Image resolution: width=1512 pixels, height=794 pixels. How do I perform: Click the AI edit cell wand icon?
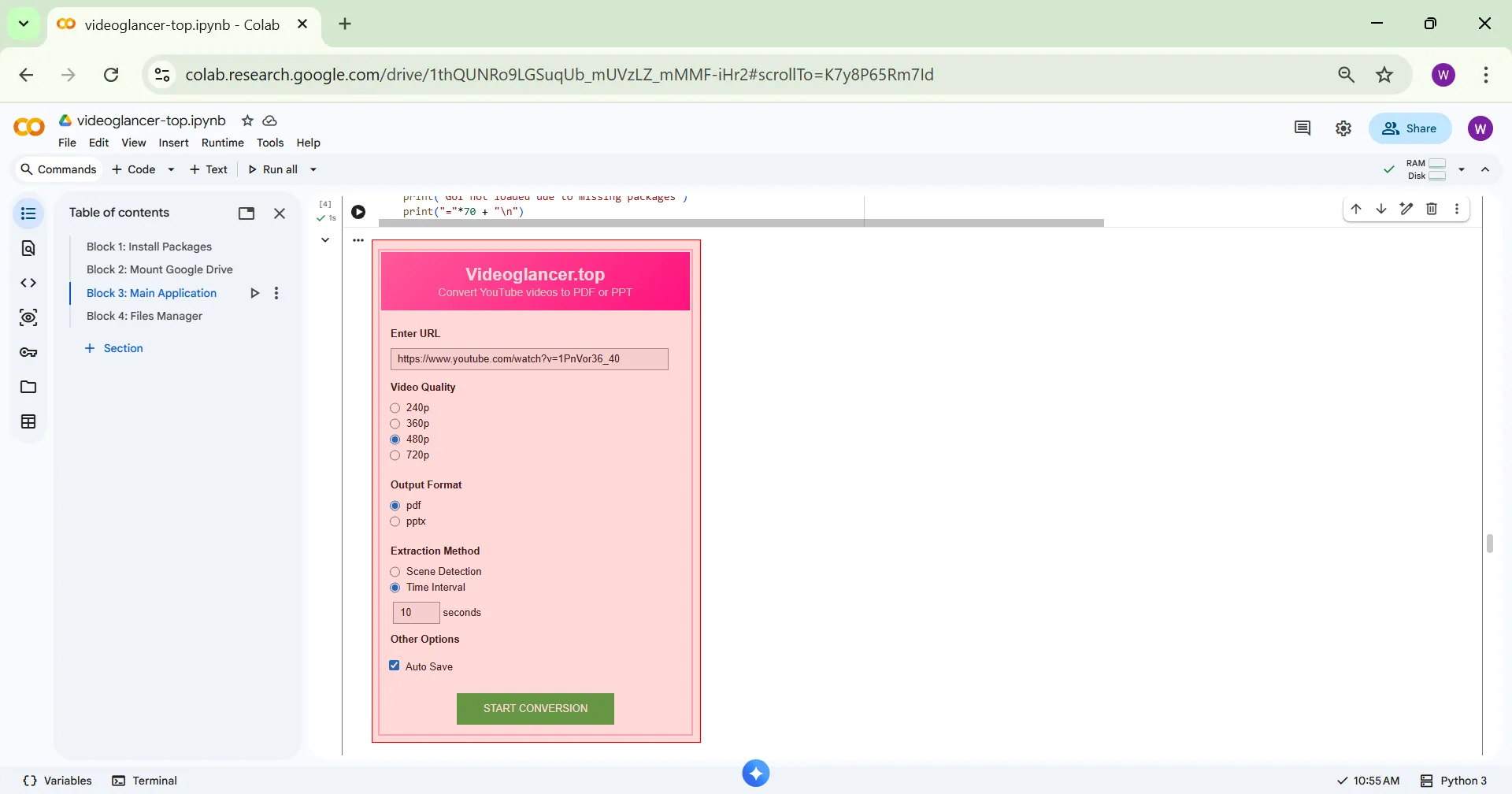point(1406,209)
